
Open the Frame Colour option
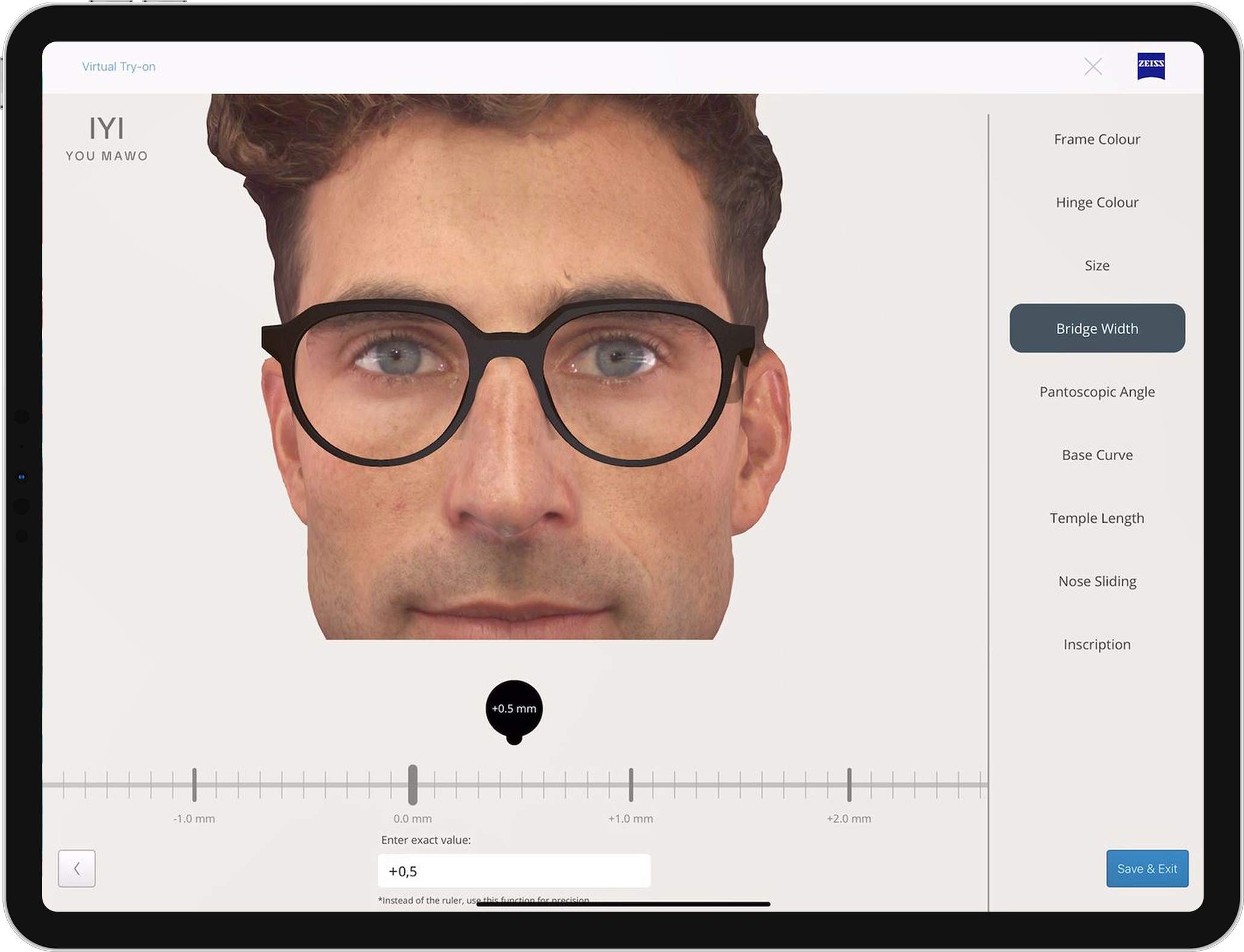click(x=1096, y=139)
